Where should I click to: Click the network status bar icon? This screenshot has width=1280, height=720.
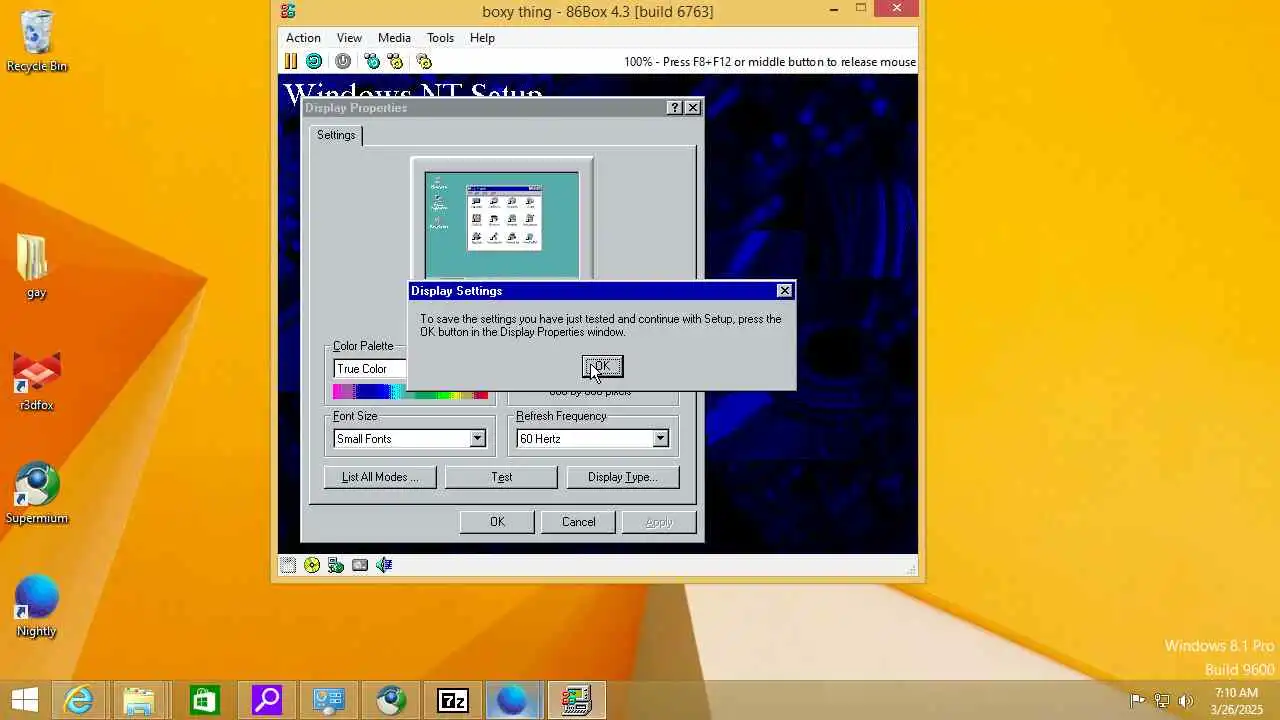point(336,565)
